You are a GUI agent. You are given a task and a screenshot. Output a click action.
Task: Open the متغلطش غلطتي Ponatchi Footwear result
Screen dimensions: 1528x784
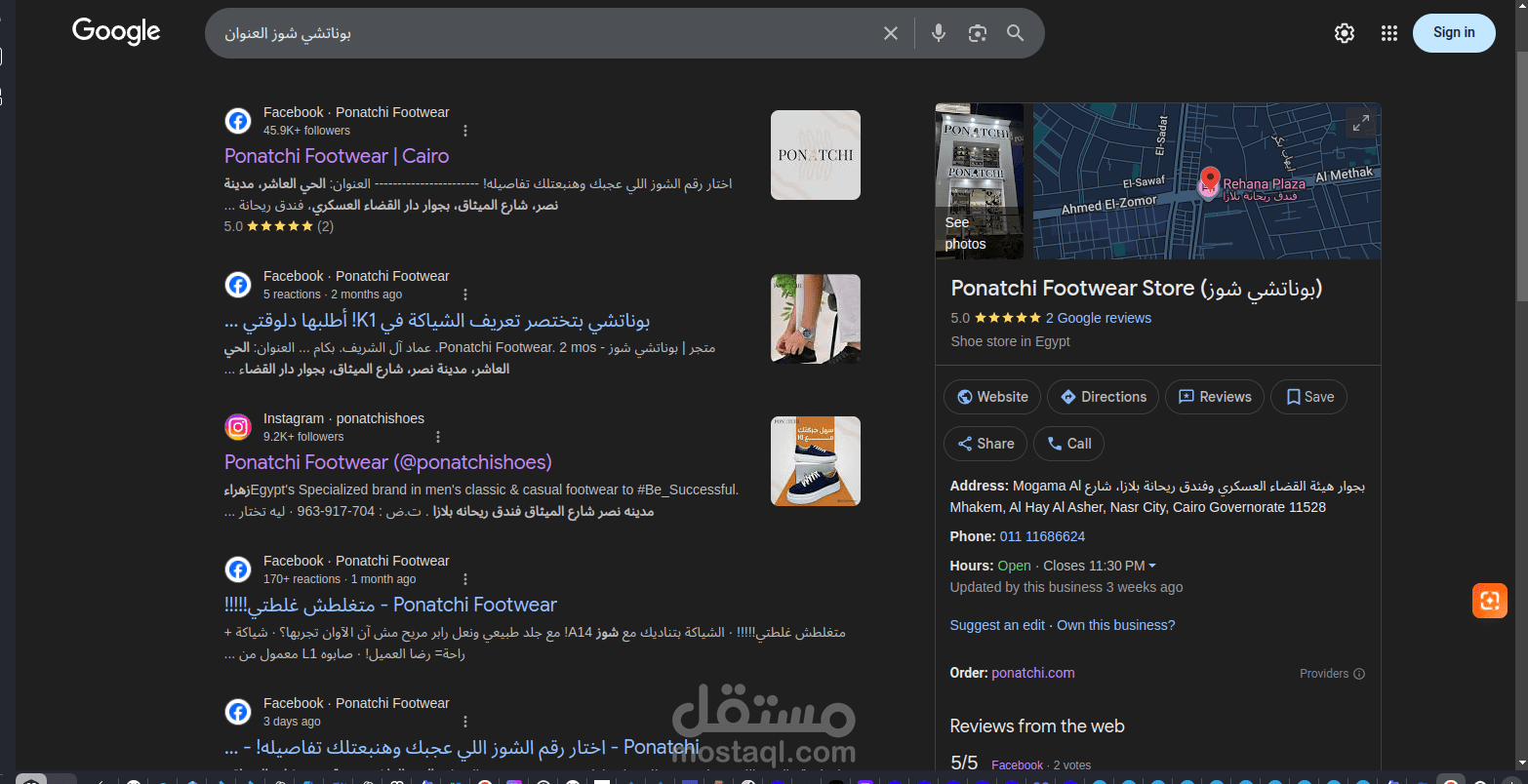point(390,605)
